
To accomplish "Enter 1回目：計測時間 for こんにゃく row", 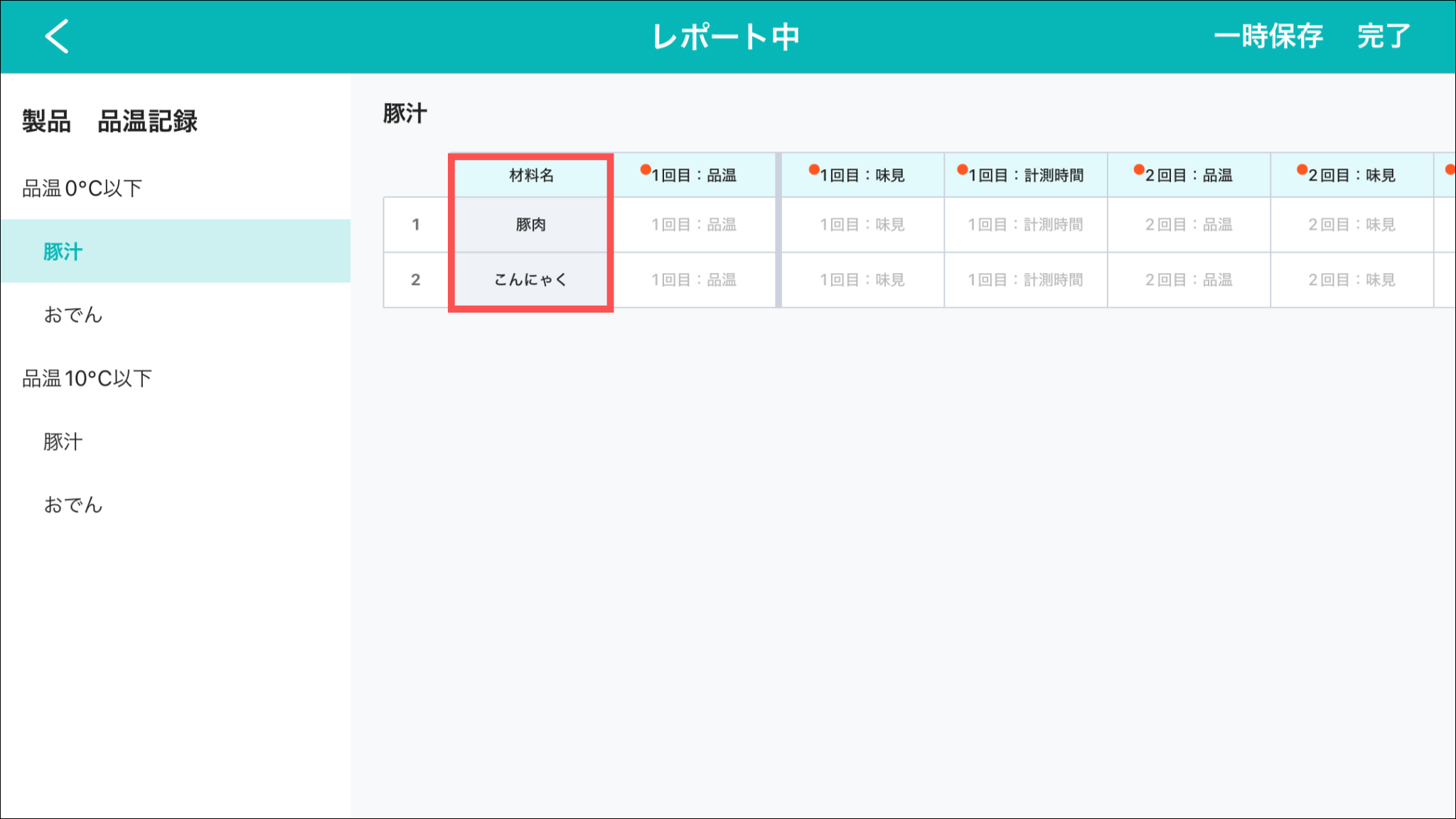I will [1025, 280].
